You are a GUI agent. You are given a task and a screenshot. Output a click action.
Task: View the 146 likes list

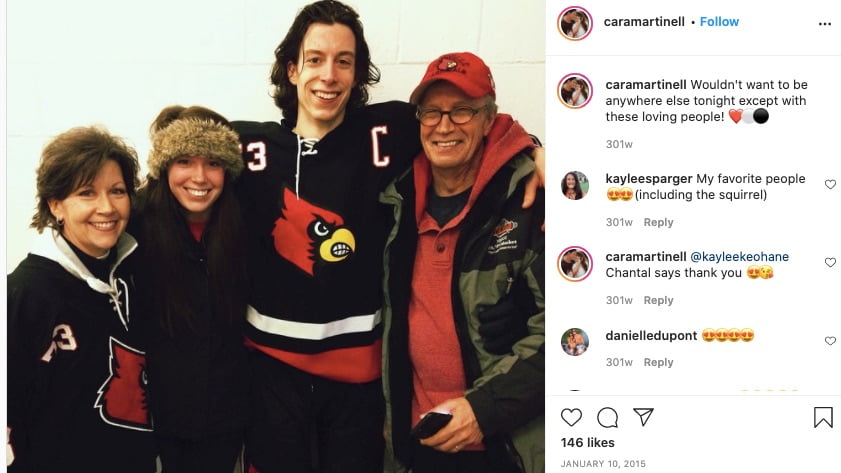click(587, 442)
